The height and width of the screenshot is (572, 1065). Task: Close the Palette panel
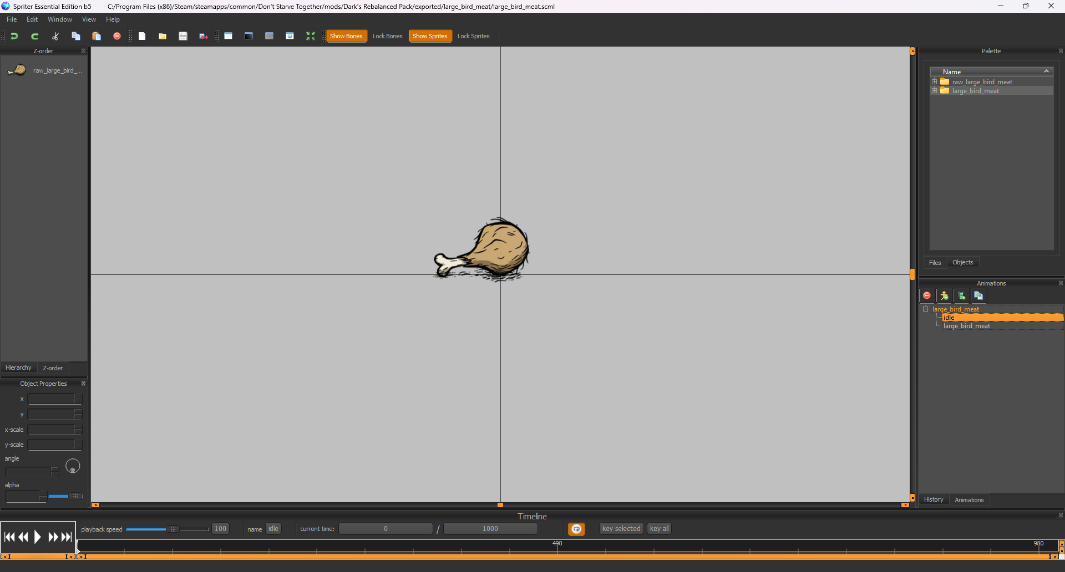click(x=1060, y=51)
